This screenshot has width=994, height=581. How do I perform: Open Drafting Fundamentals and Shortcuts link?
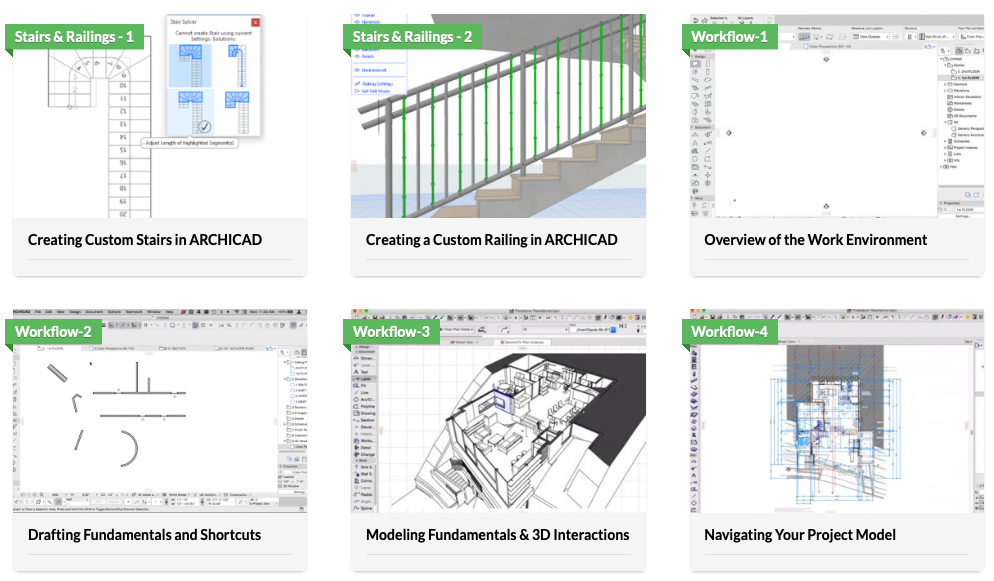144,535
